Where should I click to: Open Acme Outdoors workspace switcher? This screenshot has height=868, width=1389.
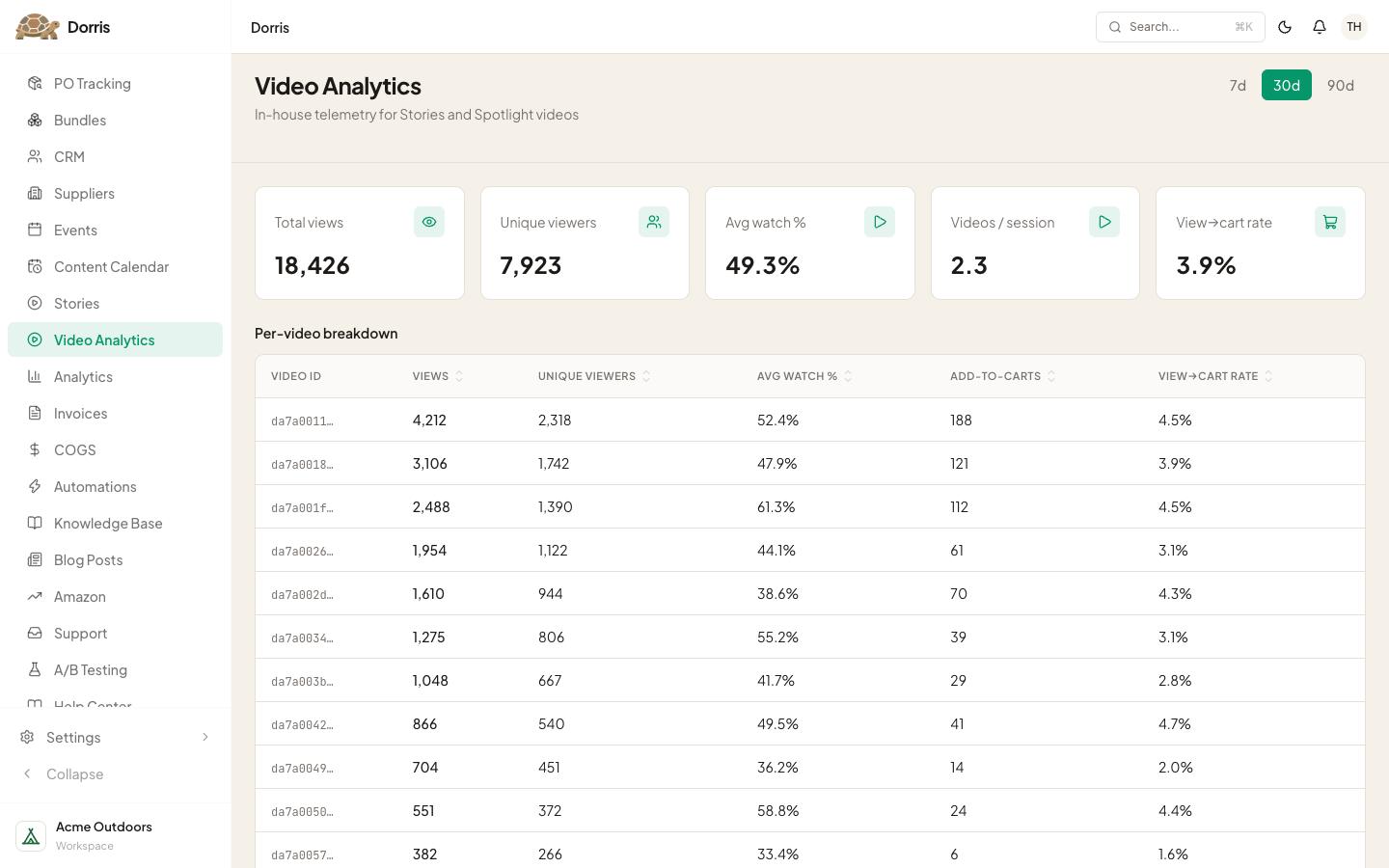click(116, 836)
